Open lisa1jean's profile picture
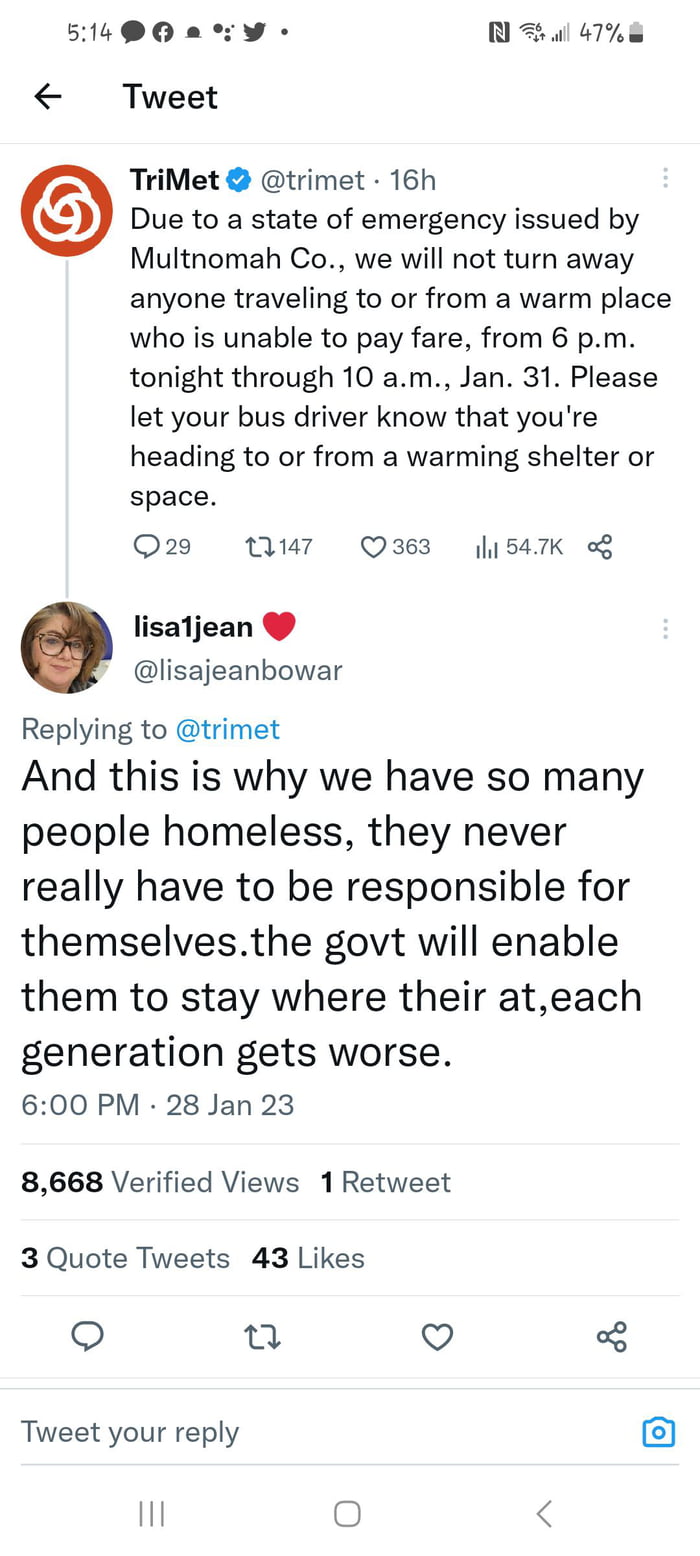Viewport: 700px width, 1556px height. pos(66,647)
